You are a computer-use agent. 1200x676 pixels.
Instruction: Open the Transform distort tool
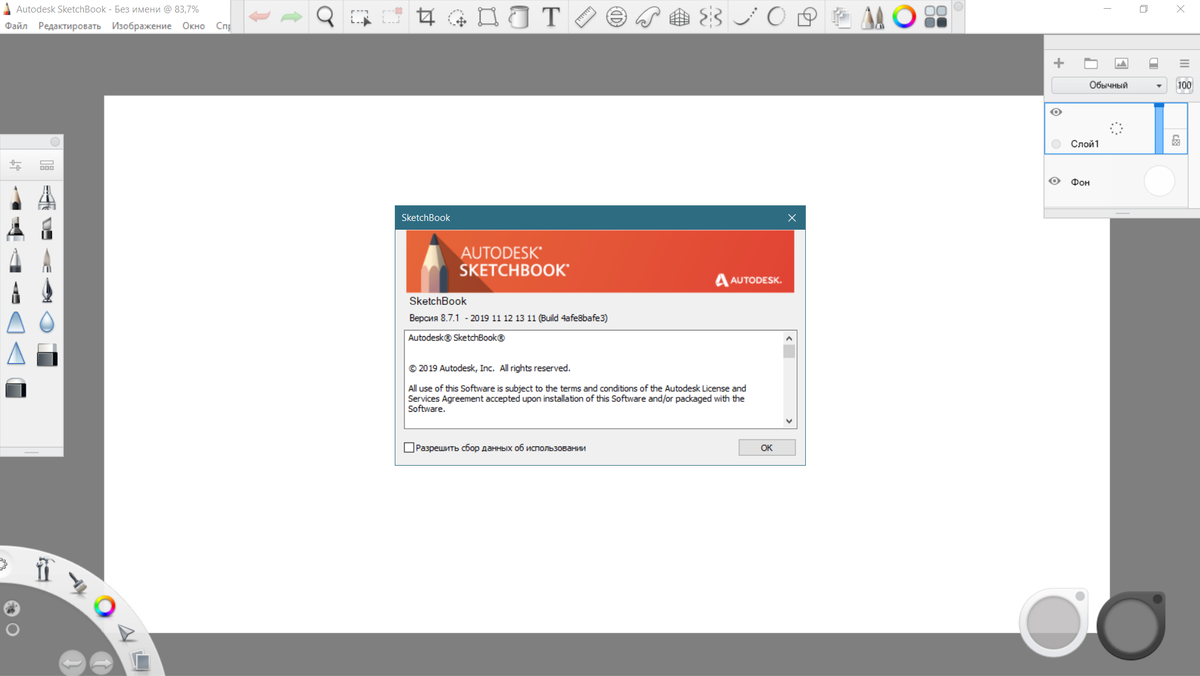[x=488, y=17]
